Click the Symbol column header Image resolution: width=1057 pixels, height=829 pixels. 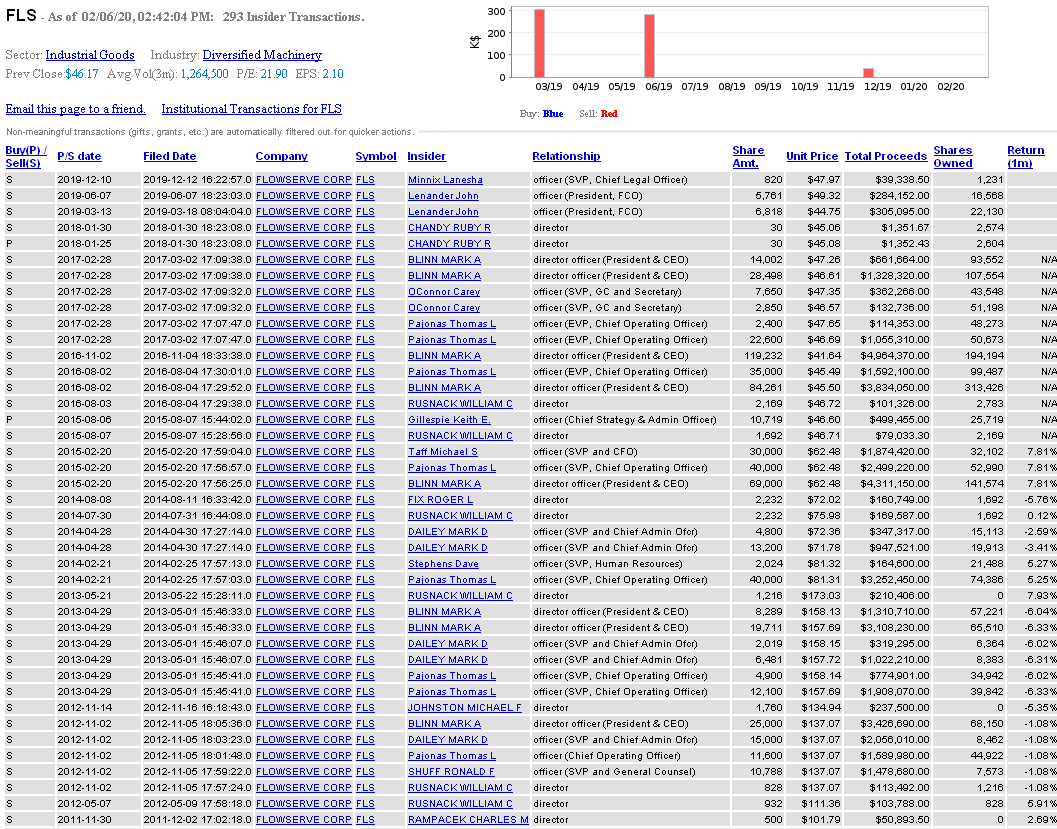376,156
